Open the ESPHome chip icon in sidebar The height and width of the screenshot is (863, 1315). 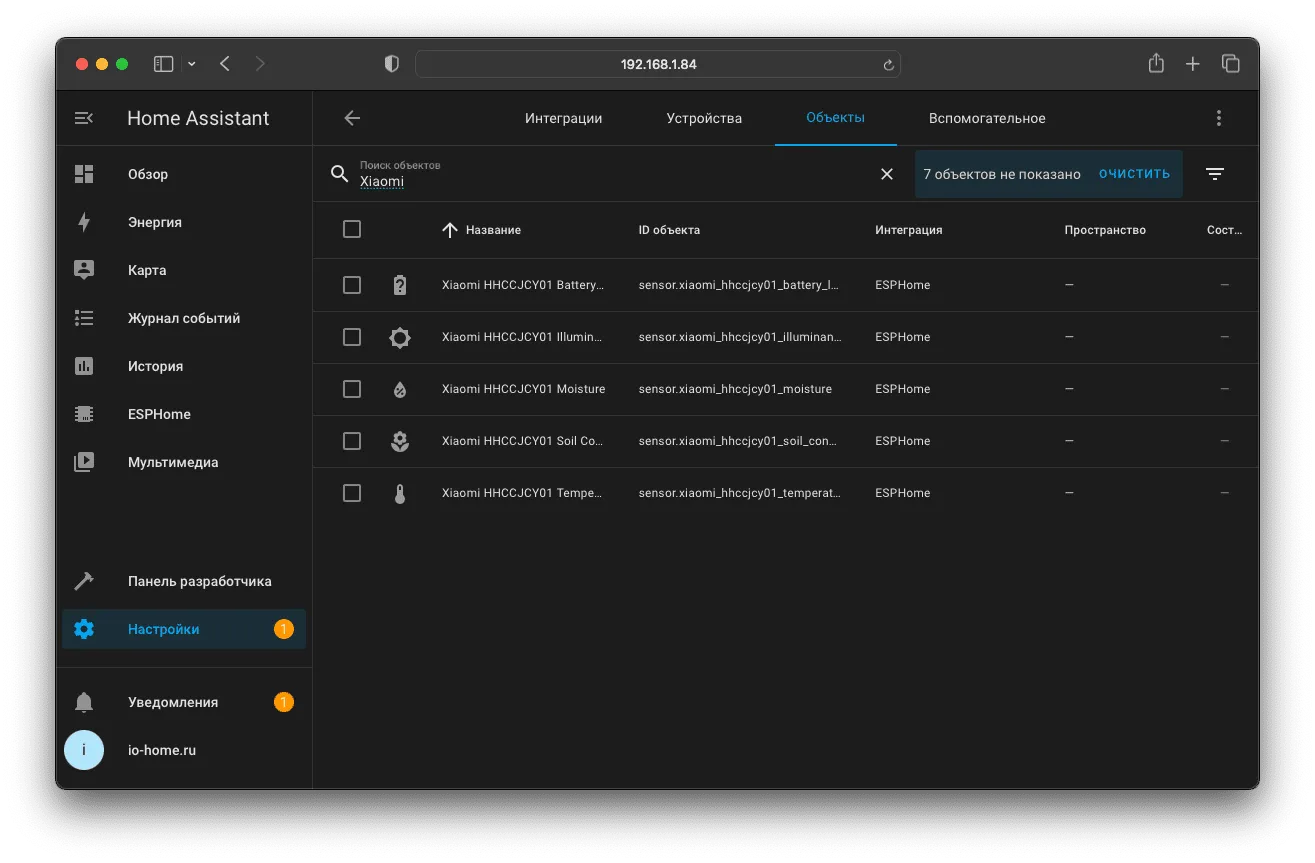pyautogui.click(x=84, y=414)
